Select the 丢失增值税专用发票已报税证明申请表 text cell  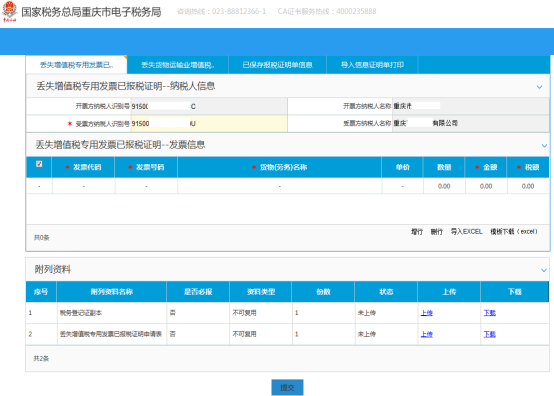(111, 334)
